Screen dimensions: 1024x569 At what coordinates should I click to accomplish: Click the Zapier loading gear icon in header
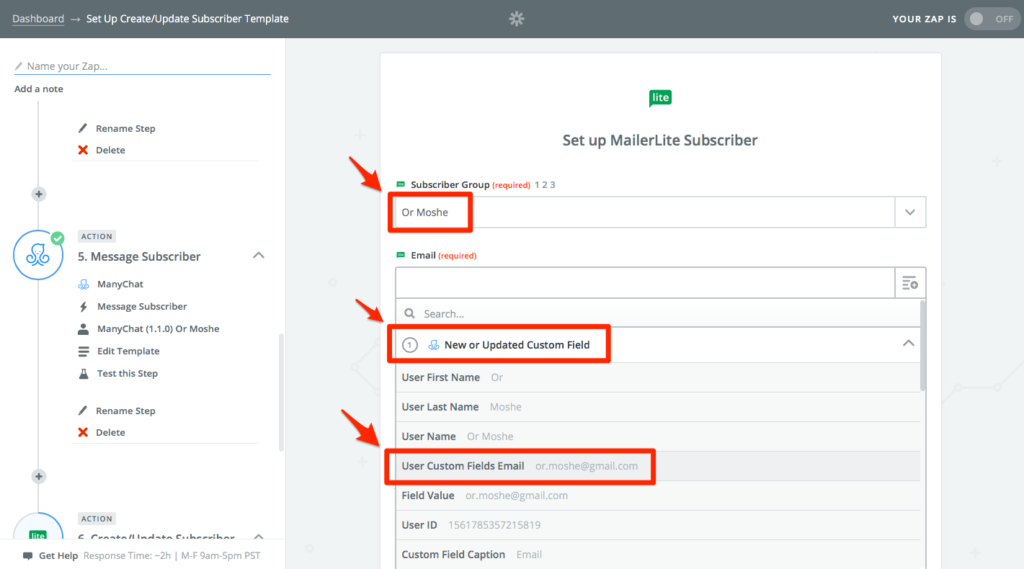517,18
